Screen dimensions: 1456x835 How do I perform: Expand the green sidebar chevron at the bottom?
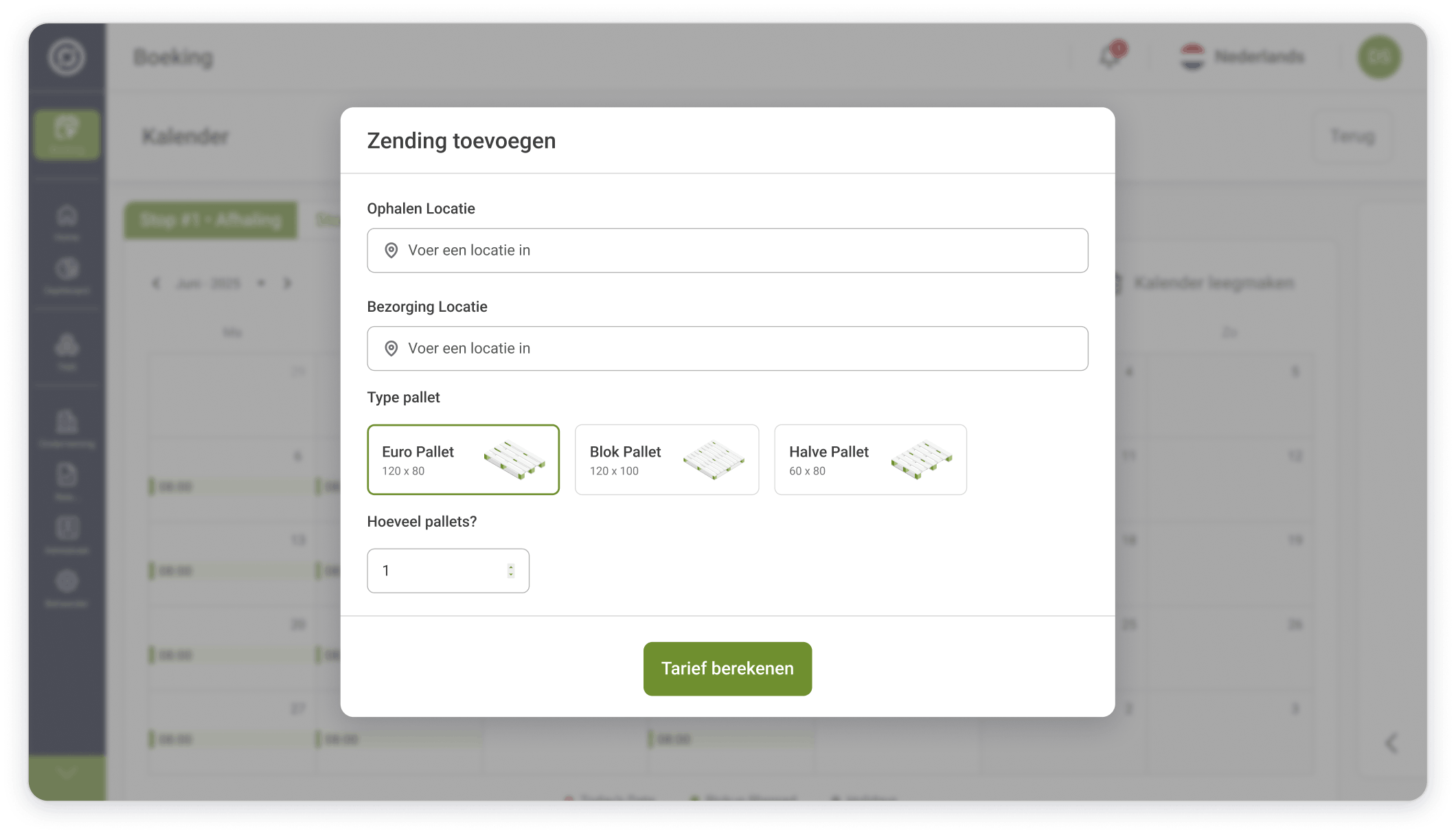coord(67,773)
